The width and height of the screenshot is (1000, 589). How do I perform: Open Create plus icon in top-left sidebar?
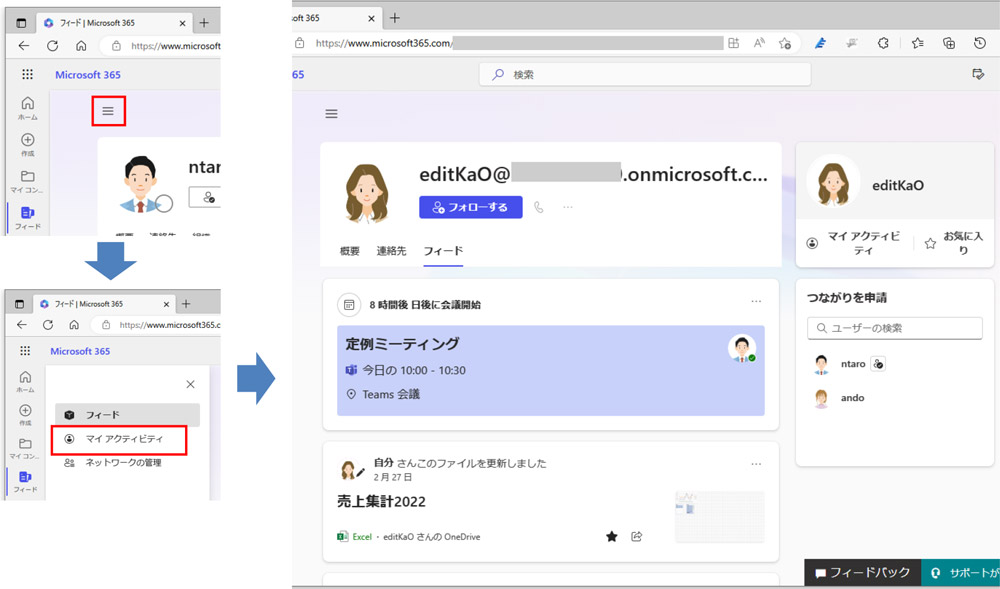(x=27, y=144)
